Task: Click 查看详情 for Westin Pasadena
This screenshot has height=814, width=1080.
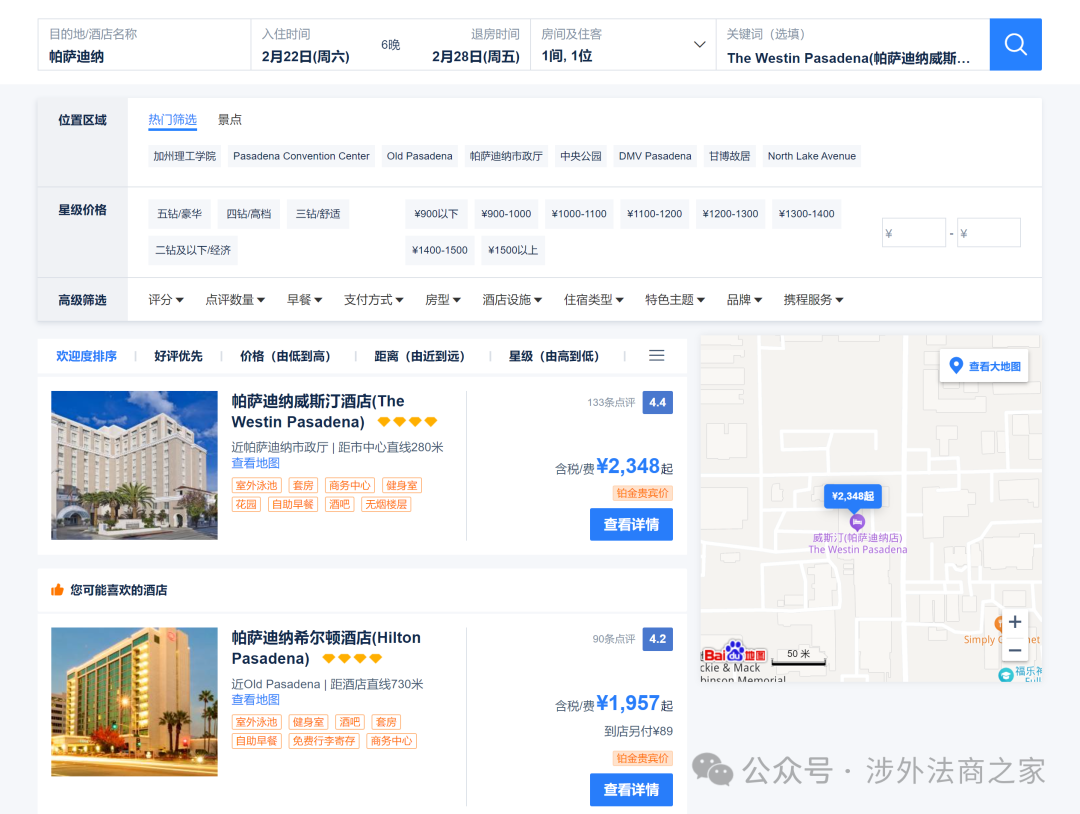Action: (631, 524)
